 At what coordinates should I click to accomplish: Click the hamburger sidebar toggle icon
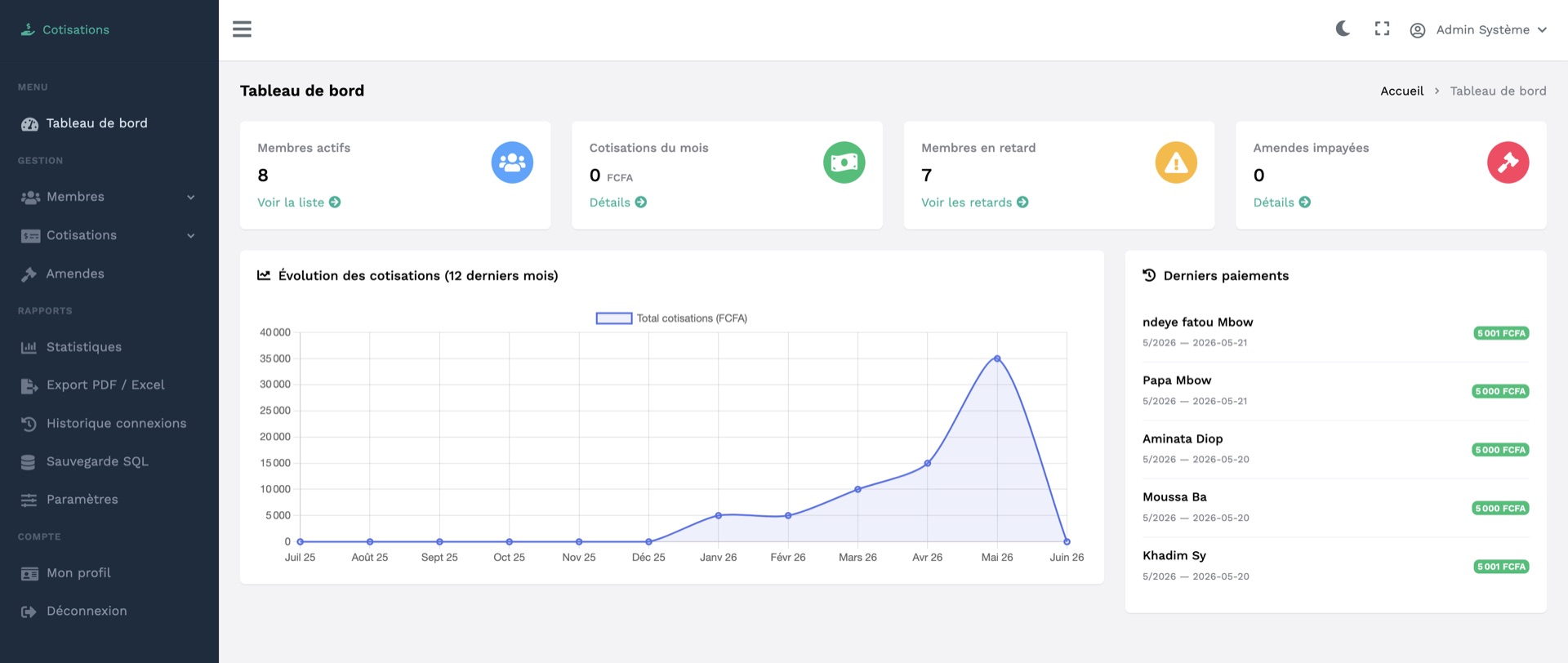[242, 29]
